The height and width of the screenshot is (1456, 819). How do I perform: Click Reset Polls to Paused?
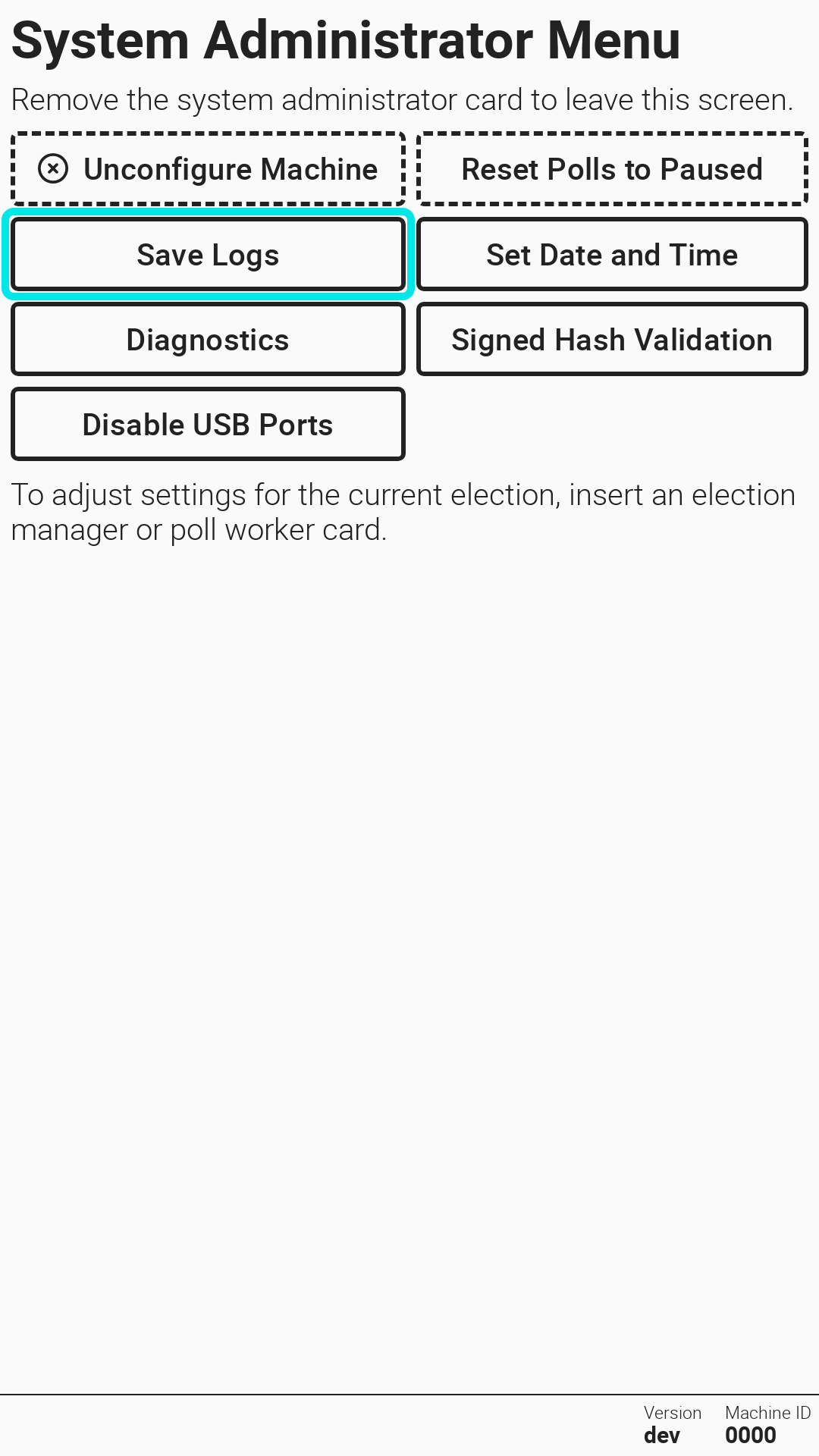pos(612,169)
